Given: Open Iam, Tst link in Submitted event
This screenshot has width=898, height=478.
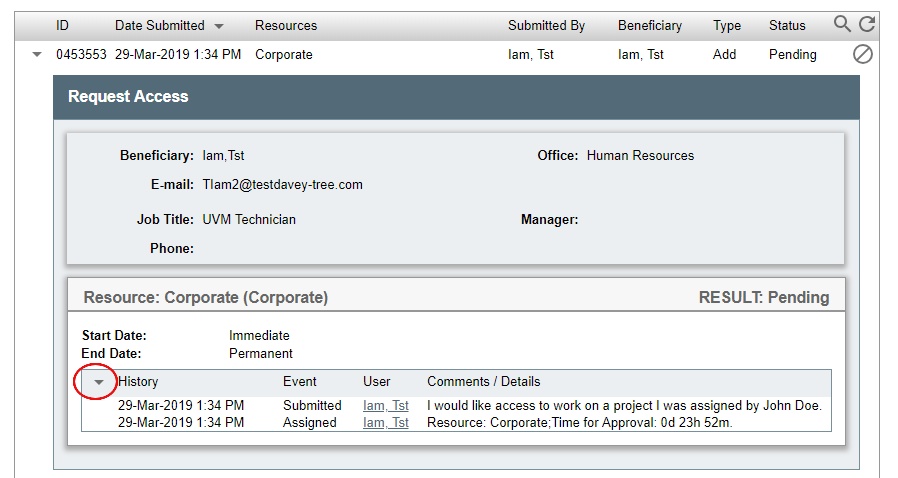Looking at the screenshot, I should click(385, 405).
